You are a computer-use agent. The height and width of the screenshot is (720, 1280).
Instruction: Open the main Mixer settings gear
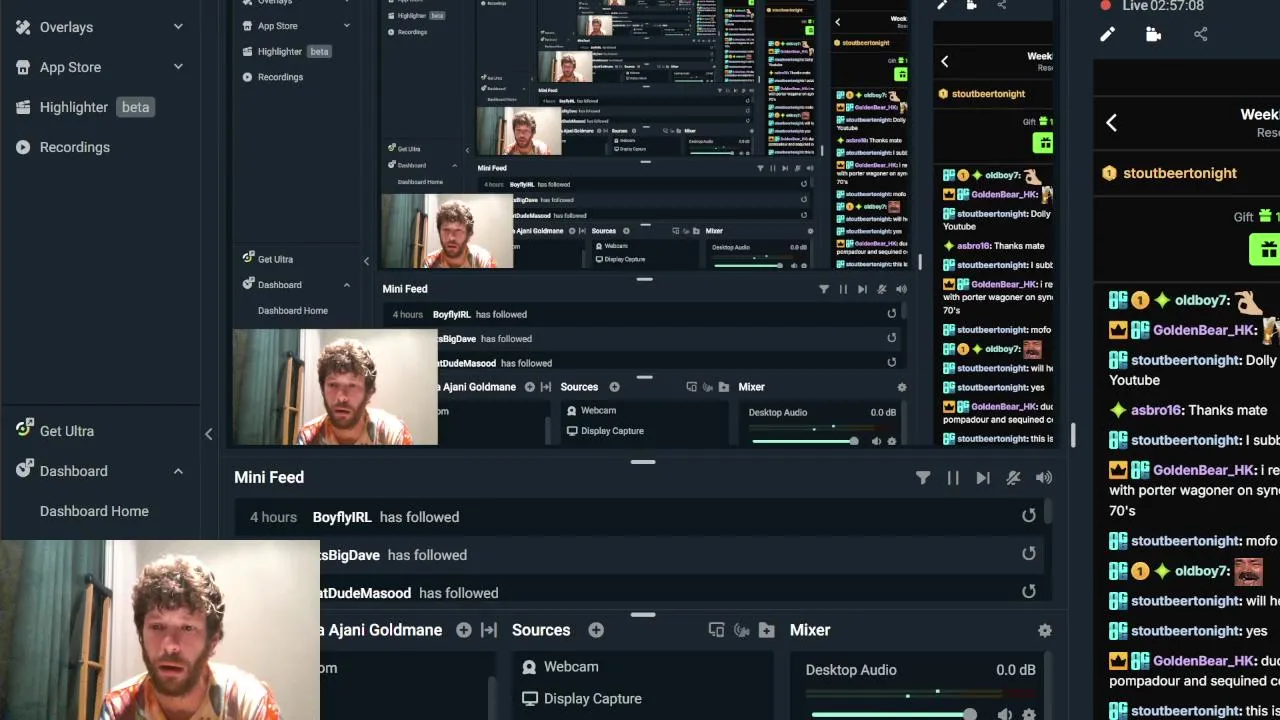(x=1045, y=630)
